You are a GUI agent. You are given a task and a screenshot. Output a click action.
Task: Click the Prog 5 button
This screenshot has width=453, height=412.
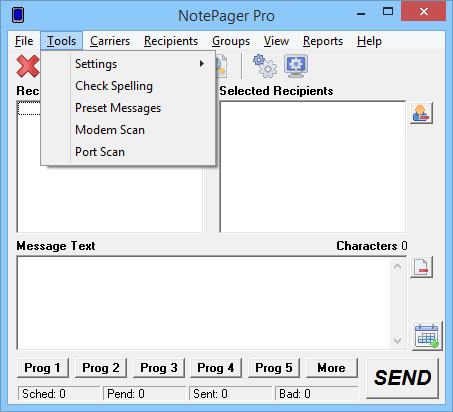click(x=274, y=368)
